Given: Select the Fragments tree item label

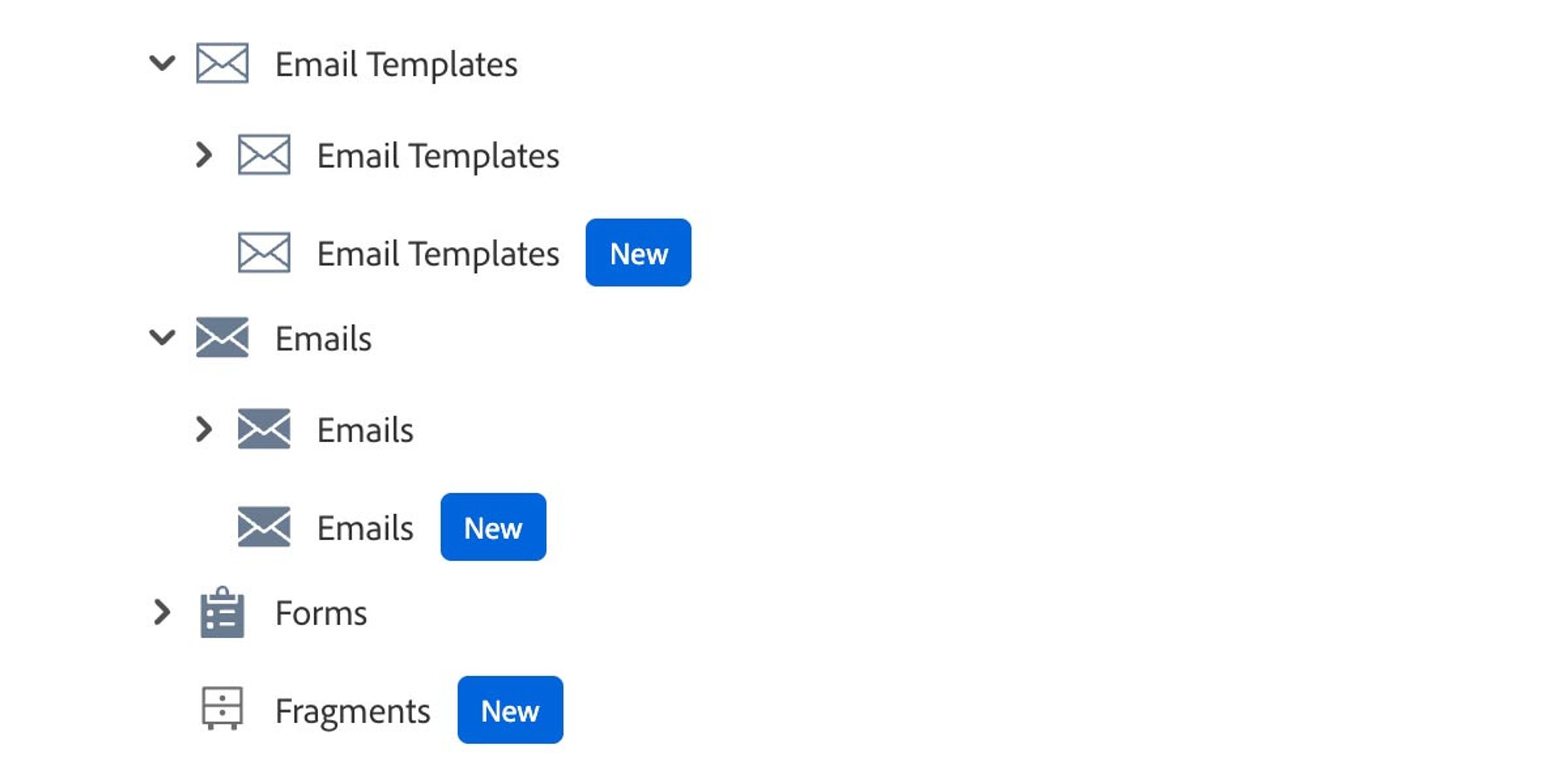Looking at the screenshot, I should coord(353,711).
